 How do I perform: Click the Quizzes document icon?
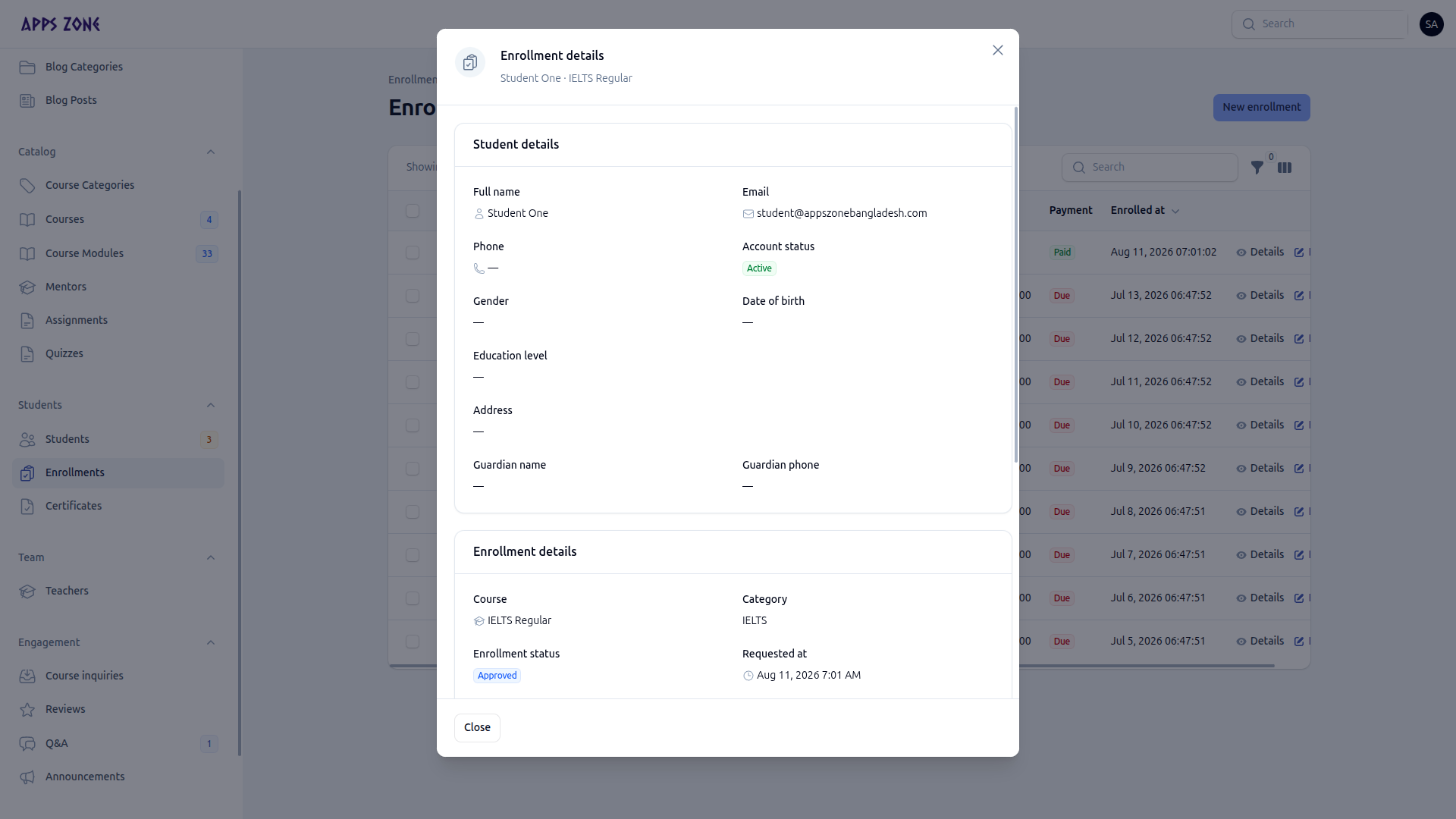point(27,353)
